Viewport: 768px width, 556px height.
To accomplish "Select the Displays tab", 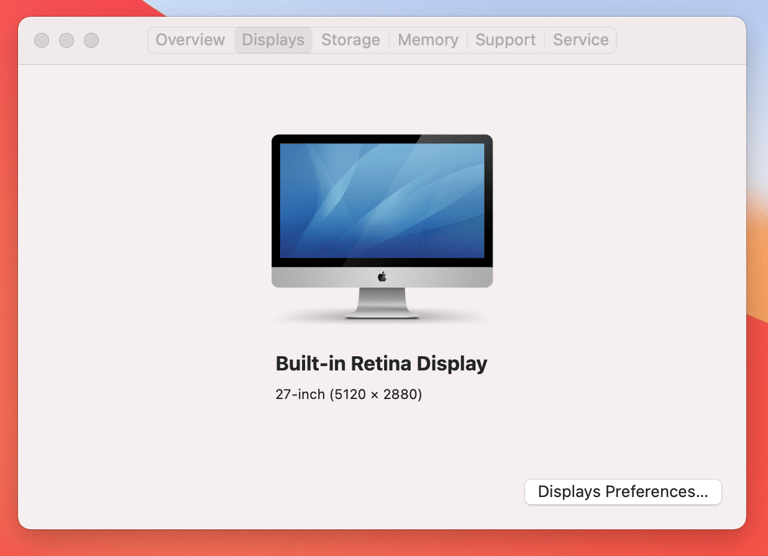I will click(273, 40).
